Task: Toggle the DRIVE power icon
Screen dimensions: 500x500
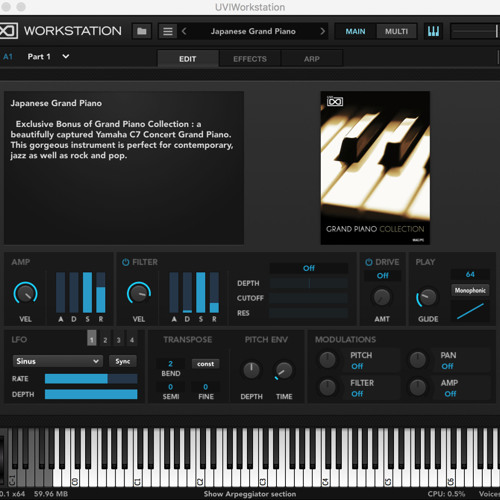Action: point(369,262)
